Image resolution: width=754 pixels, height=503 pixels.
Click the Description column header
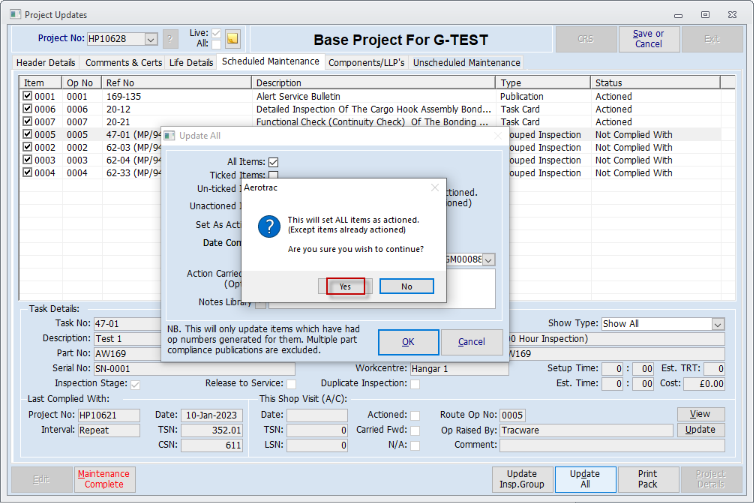[373, 83]
